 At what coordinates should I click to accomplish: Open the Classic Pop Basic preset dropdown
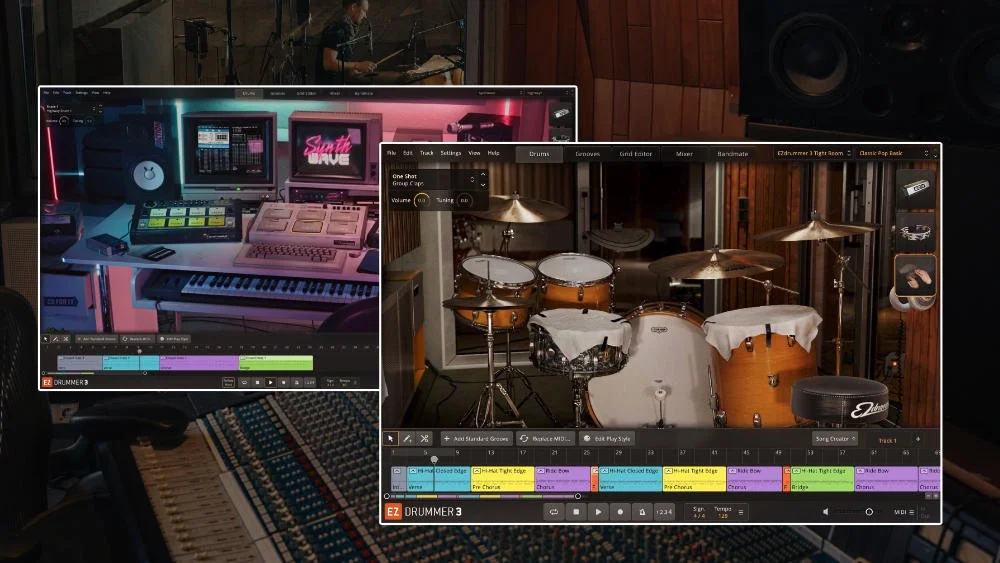[893, 153]
